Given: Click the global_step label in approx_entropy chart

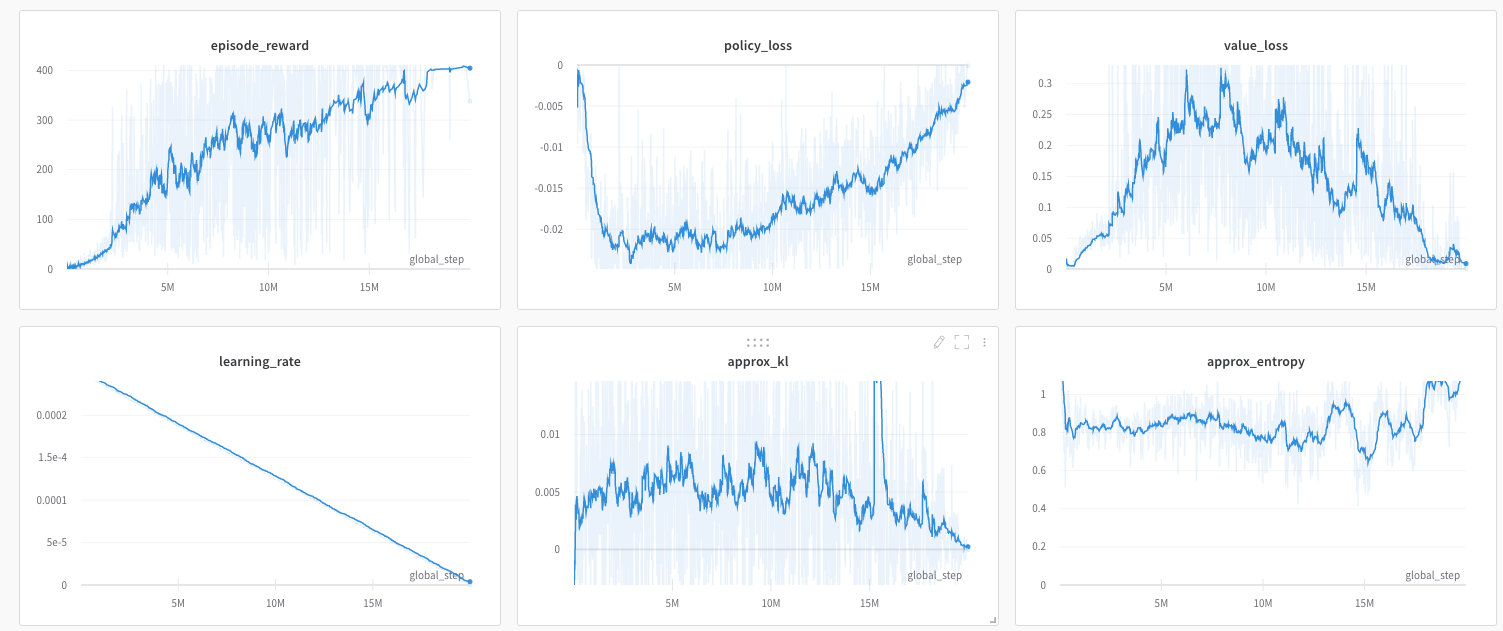Looking at the screenshot, I should click(x=1432, y=575).
